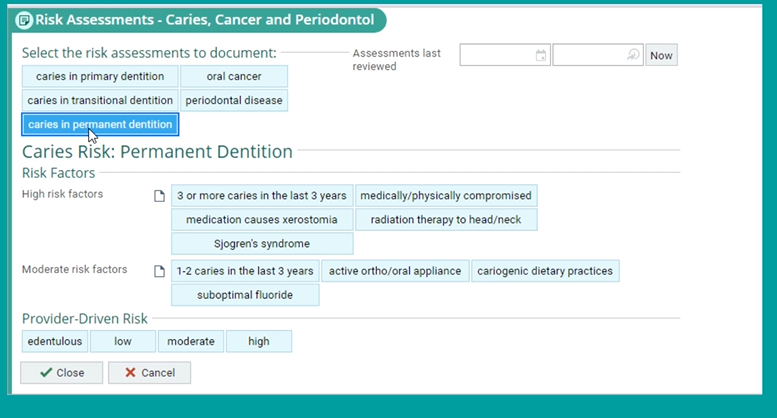Screen dimensions: 777x418
Task: Open the 'periodontal disease' assessment
Action: pyautogui.click(x=234, y=100)
